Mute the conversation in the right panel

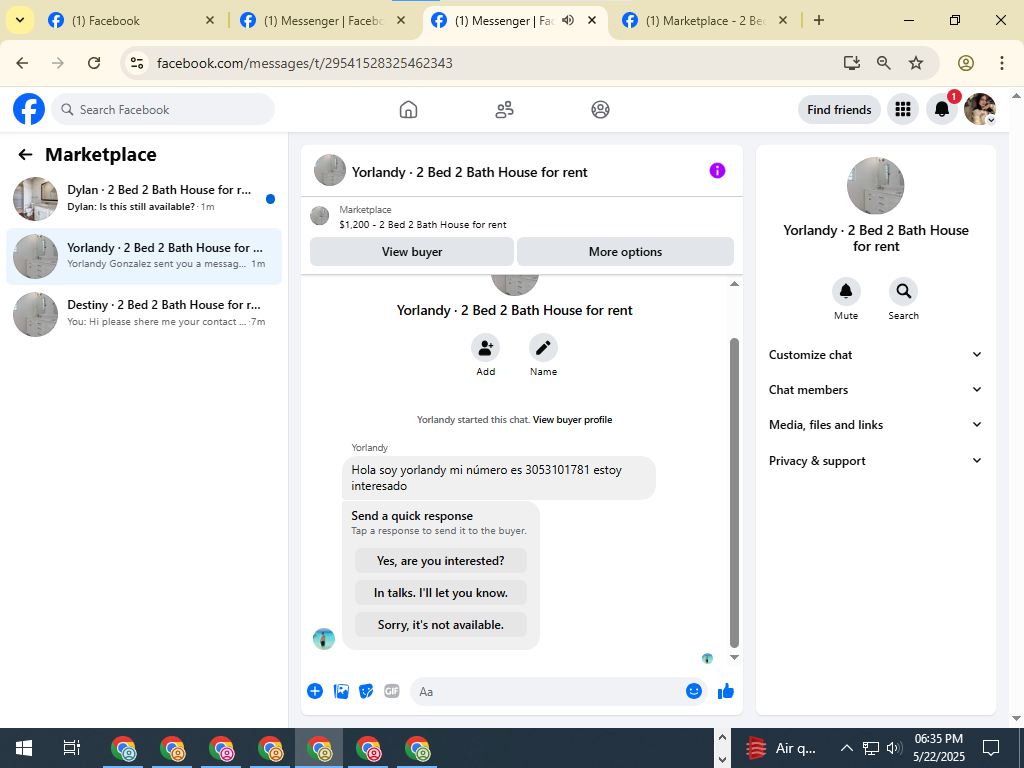846,291
